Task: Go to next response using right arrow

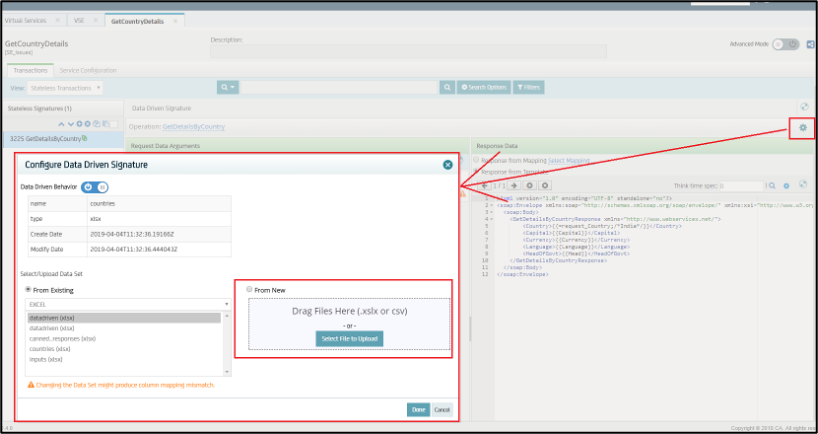Action: coord(514,186)
